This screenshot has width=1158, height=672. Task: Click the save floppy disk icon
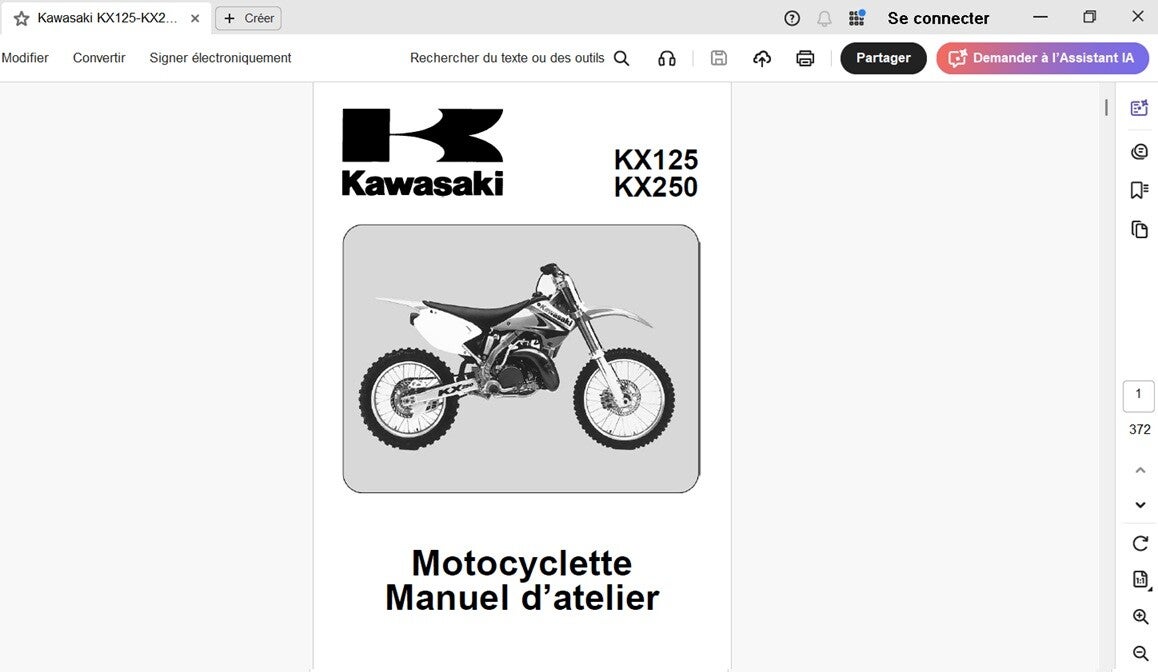pyautogui.click(x=719, y=58)
